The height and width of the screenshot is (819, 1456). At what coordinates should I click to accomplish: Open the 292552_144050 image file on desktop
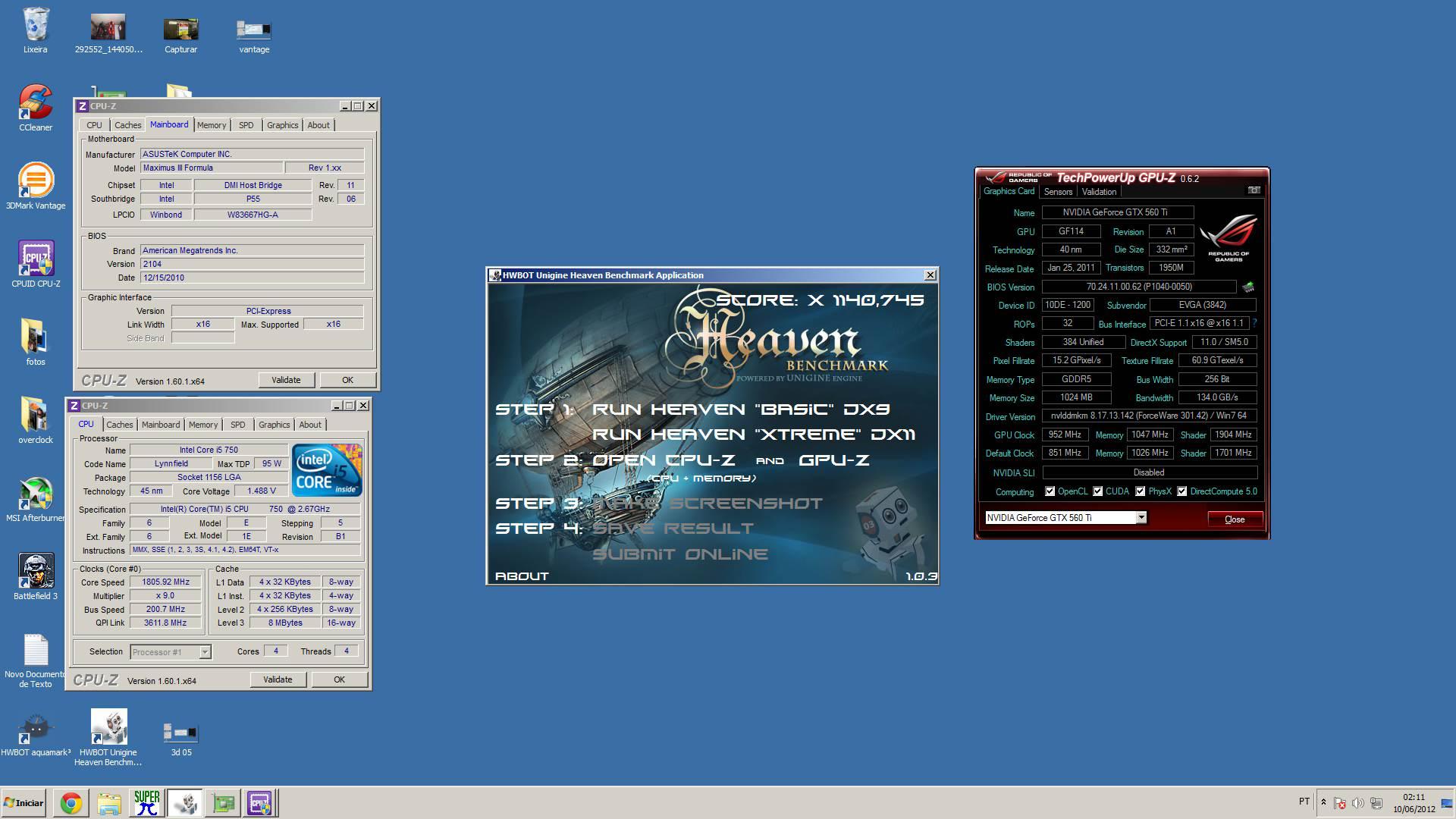tap(108, 34)
